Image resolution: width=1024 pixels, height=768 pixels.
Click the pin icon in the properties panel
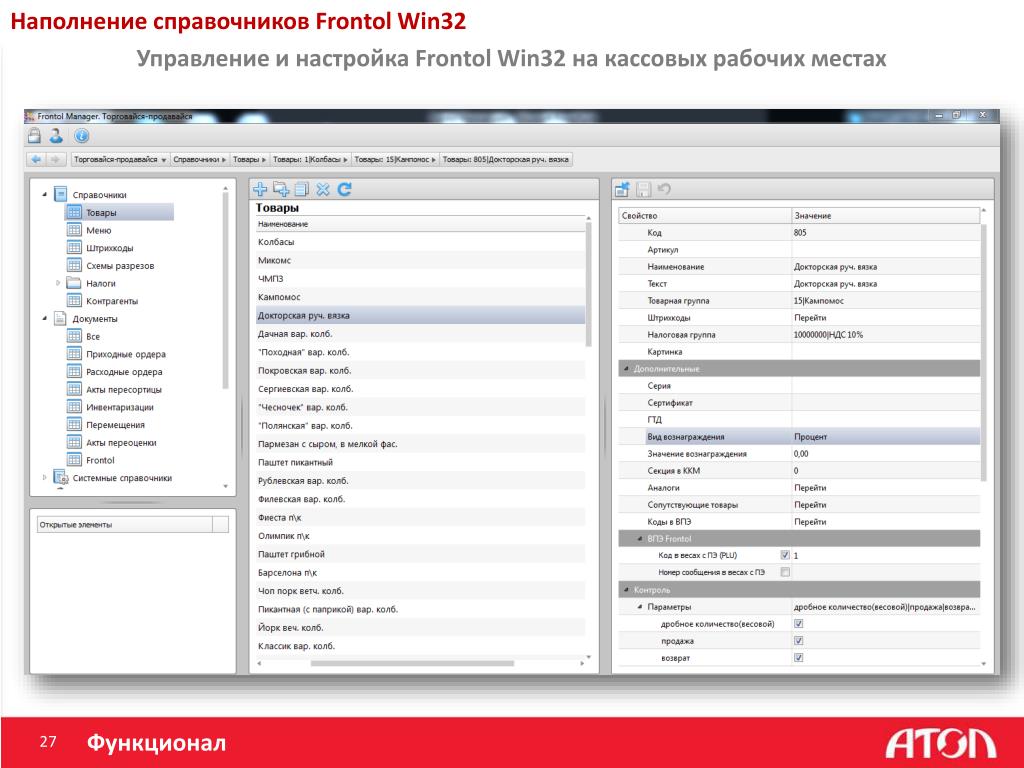pos(622,189)
